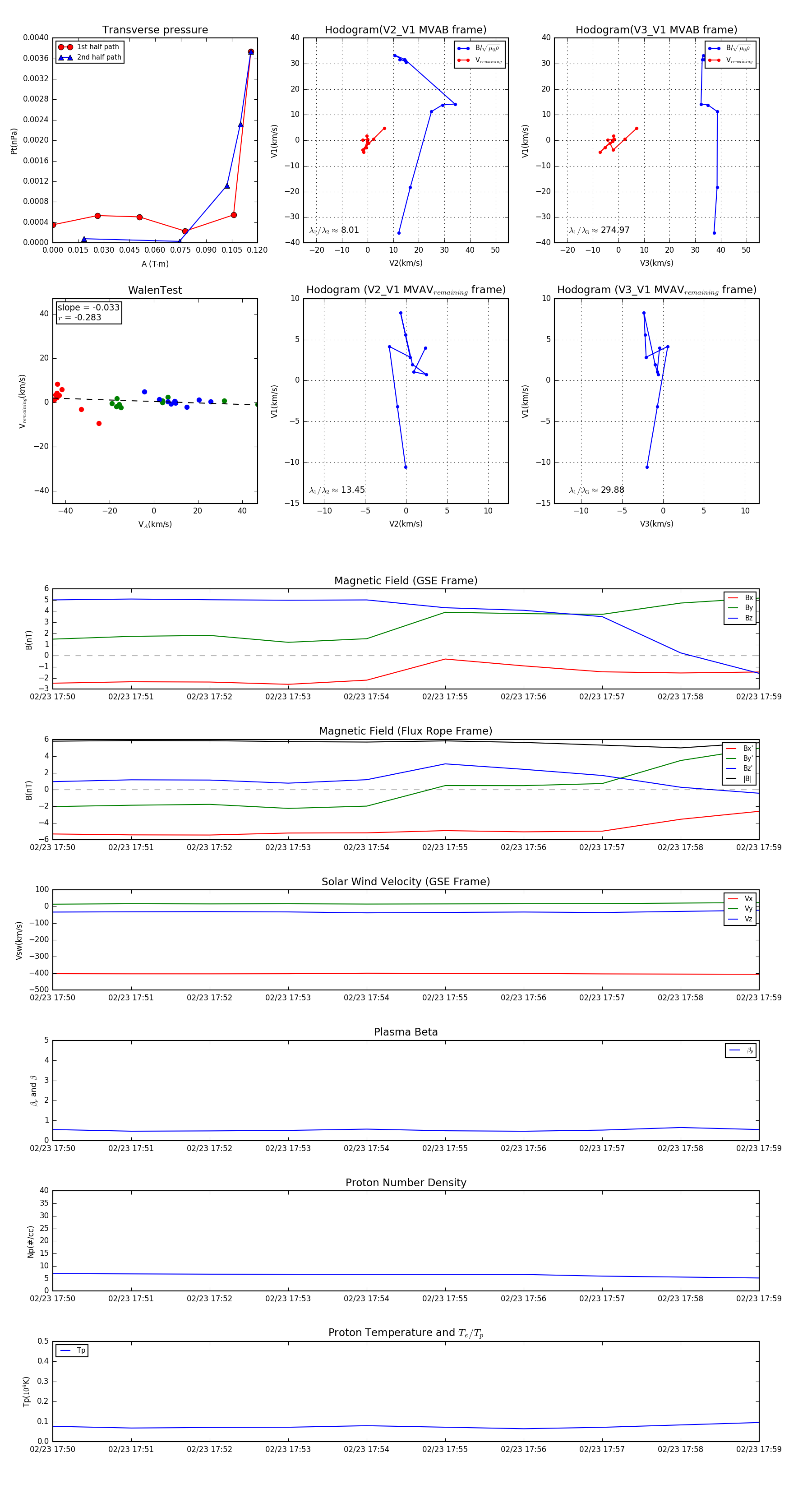Click the "r = -0.283" correlation annotation

(x=80, y=317)
